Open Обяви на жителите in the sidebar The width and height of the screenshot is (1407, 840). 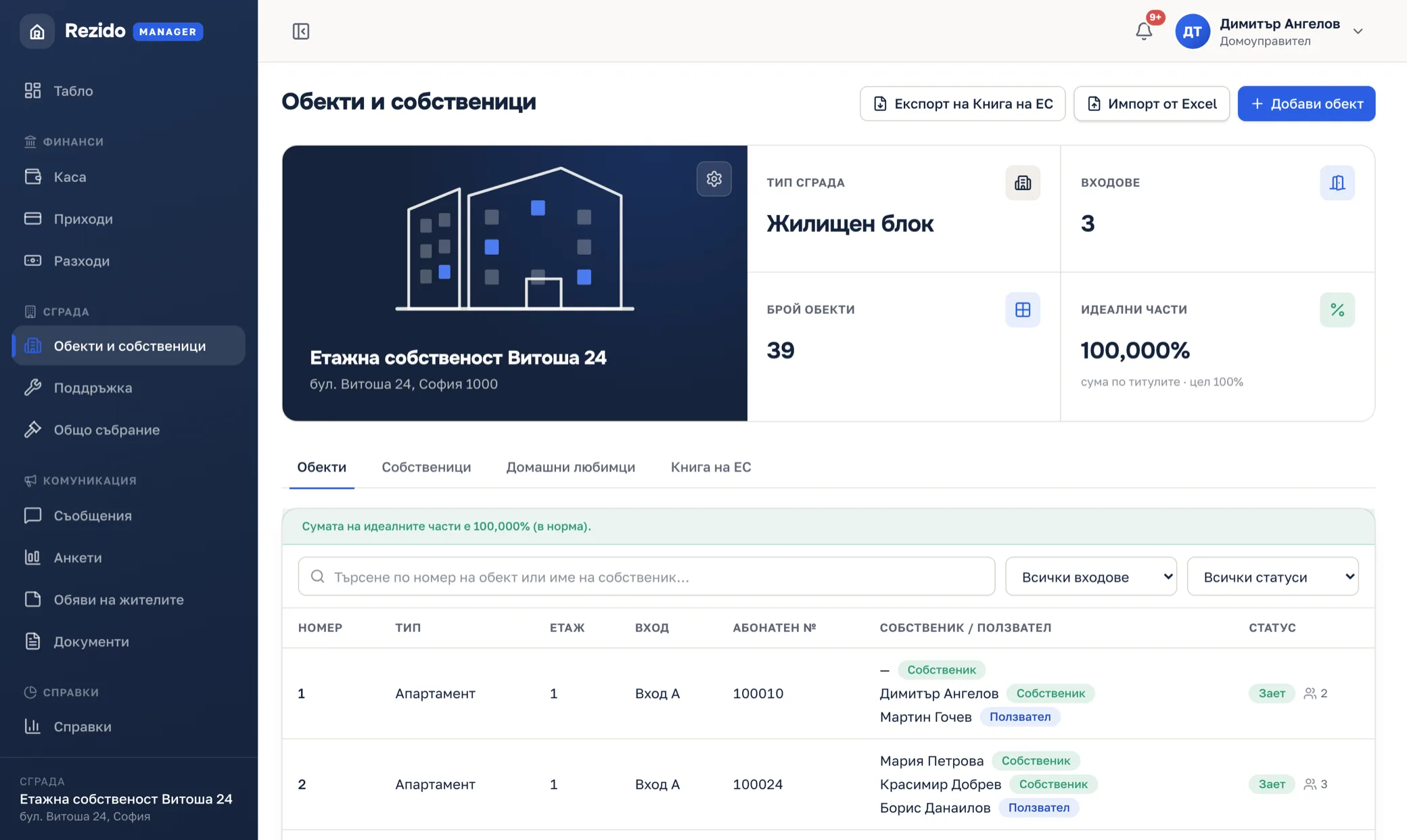[129, 600]
